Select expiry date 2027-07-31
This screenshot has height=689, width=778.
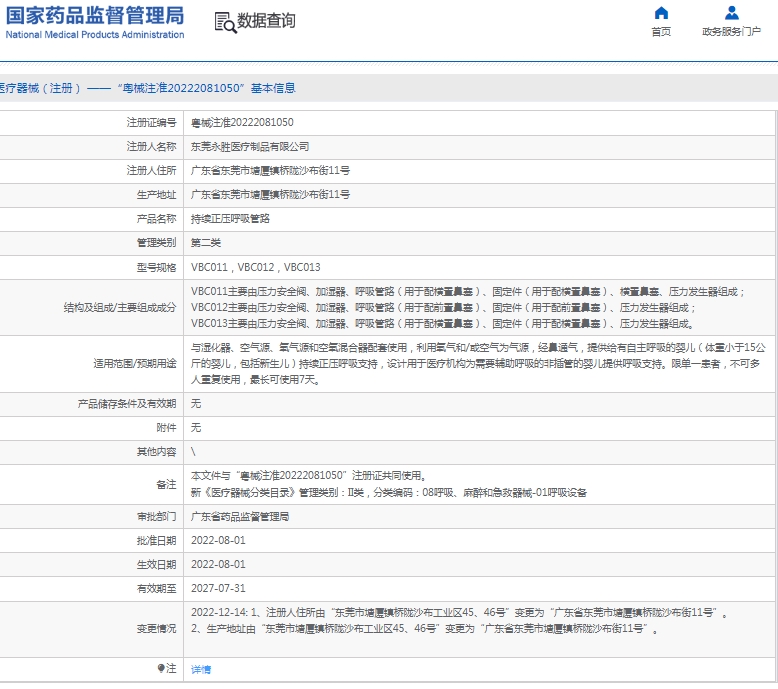pyautogui.click(x=218, y=588)
